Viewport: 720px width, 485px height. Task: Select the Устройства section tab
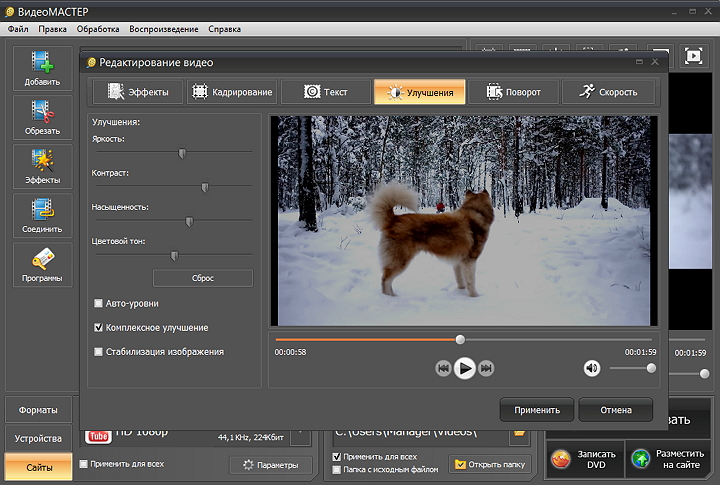pyautogui.click(x=39, y=438)
